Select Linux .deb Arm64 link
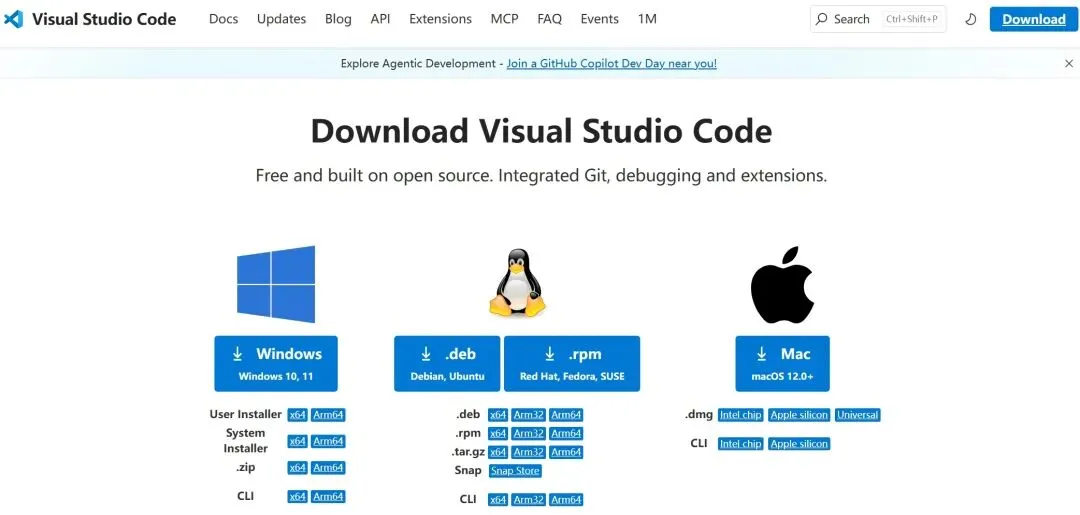Viewport: 1080px width, 515px height. click(566, 414)
